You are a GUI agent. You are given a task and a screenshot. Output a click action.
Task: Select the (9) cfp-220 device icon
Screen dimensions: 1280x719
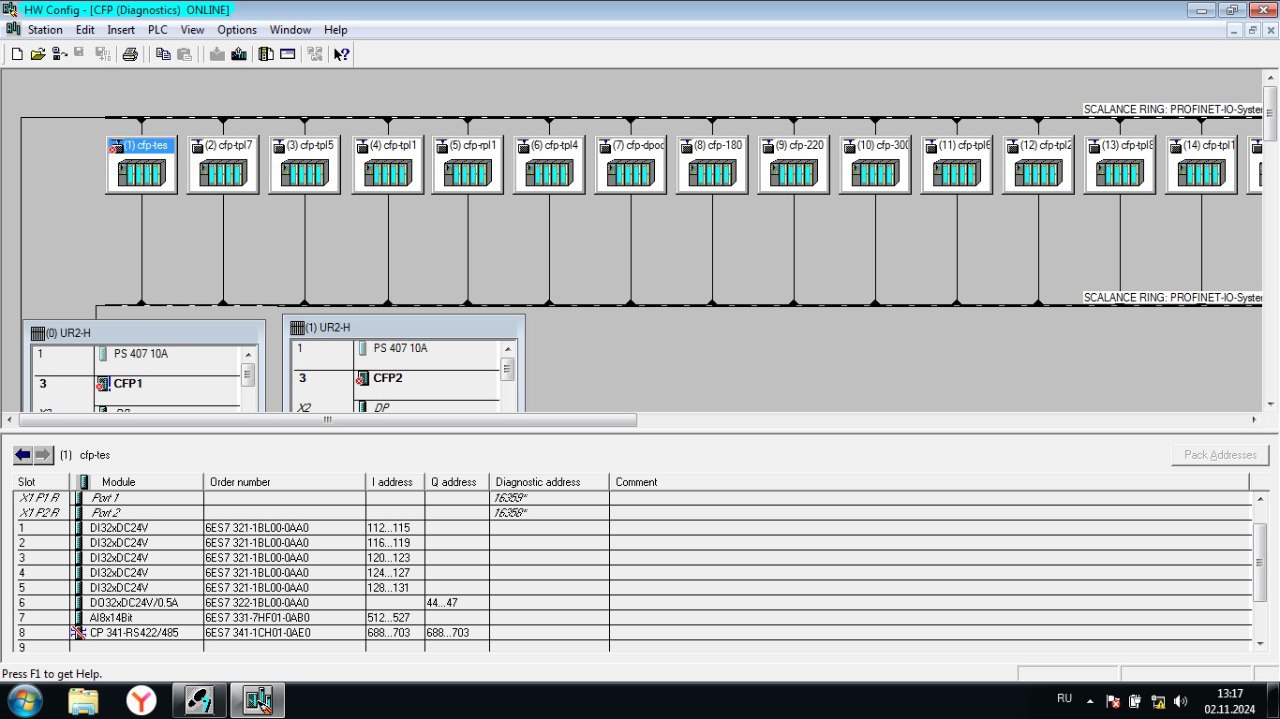pos(793,164)
